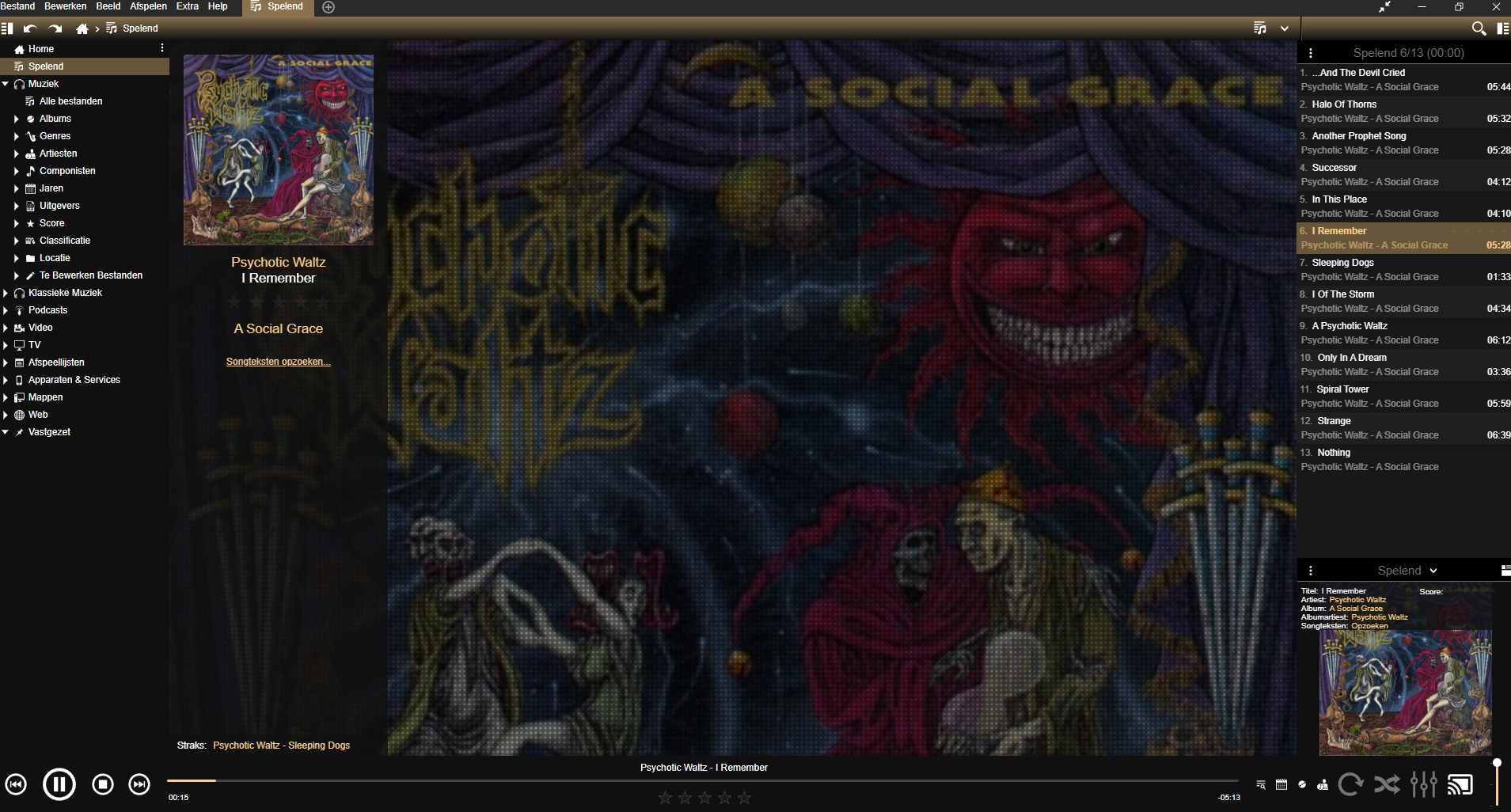Rate the track three stars in player bar
This screenshot has height=812, width=1511.
704,798
